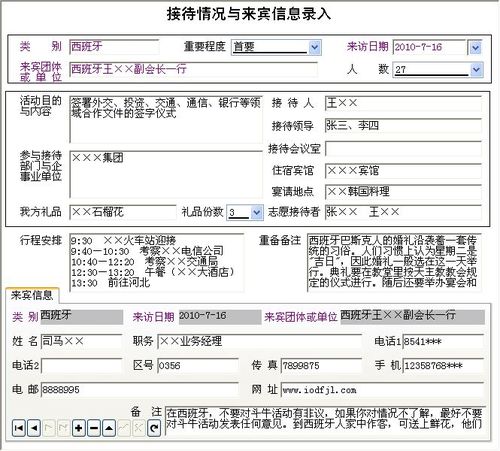The image size is (500, 451).
Task: Click the 职务 field with ××业务经理
Action: (259, 341)
